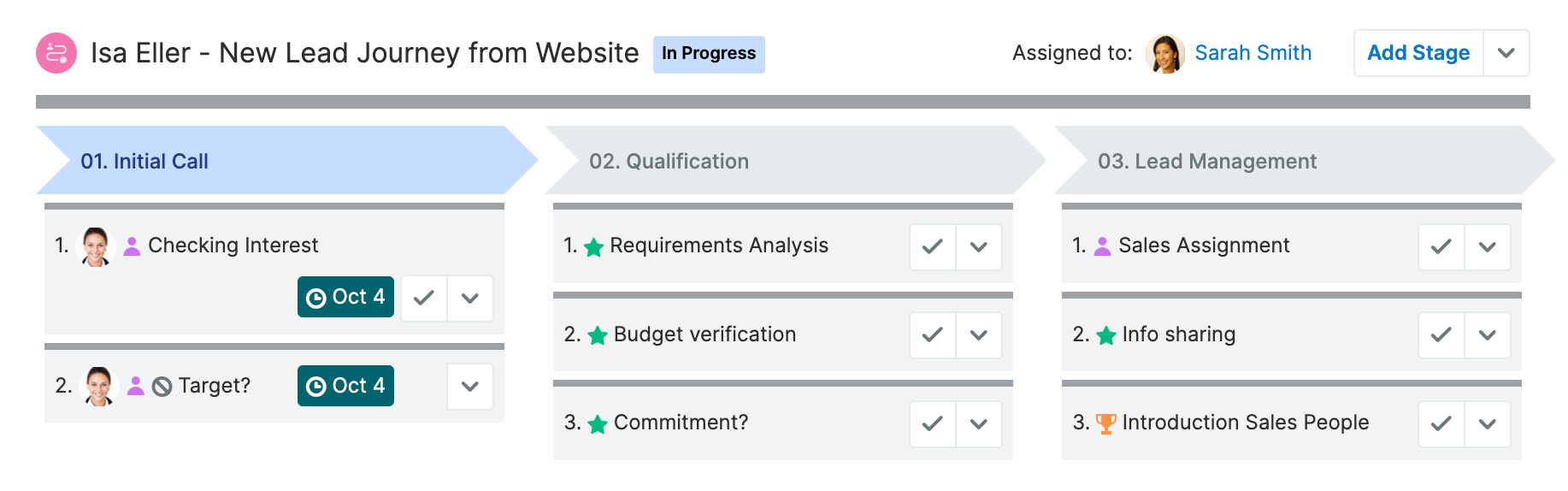Check off the Budget verification step
1568x491 pixels.
pyautogui.click(x=933, y=335)
